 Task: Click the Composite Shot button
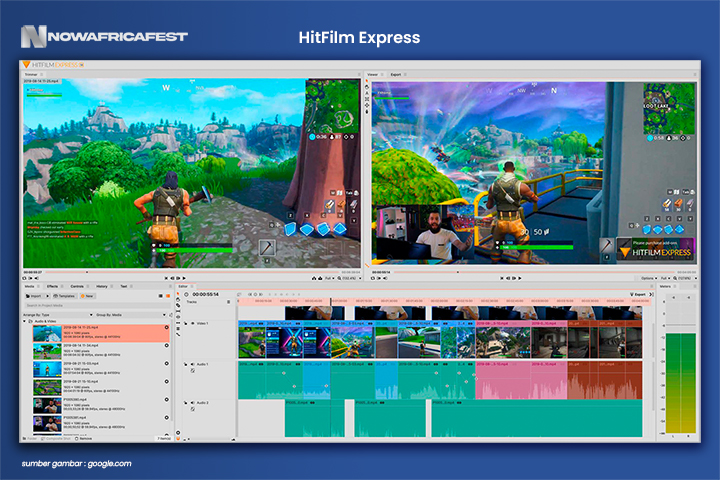(x=56, y=439)
